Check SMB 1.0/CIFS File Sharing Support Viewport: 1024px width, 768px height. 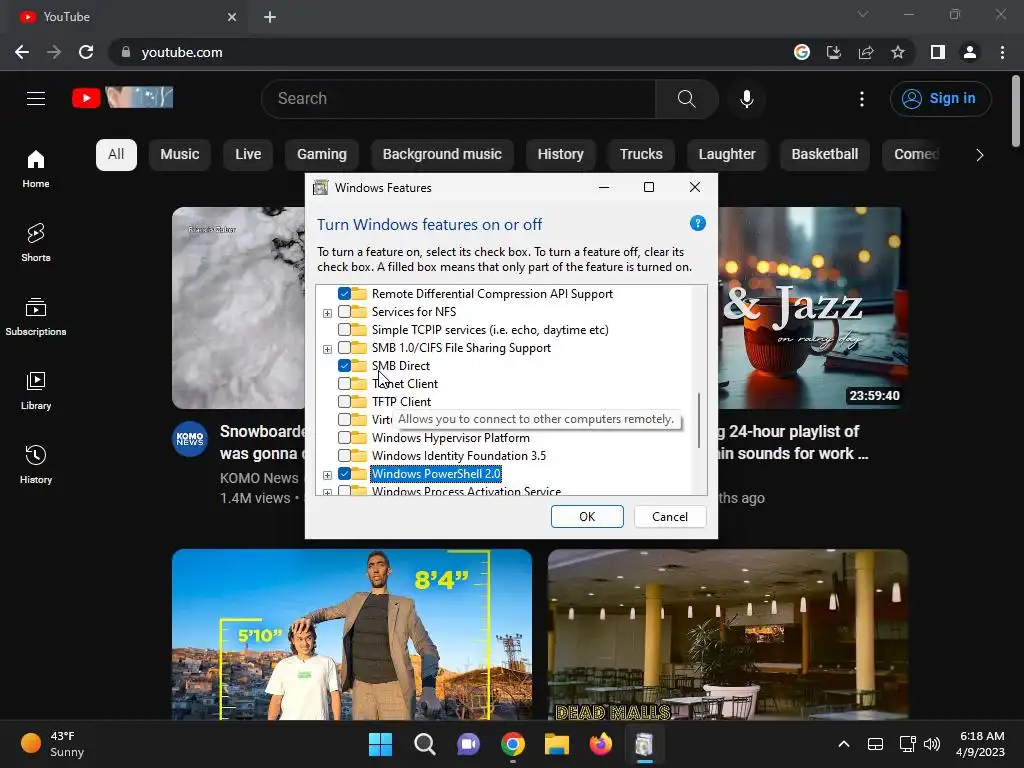tap(344, 347)
